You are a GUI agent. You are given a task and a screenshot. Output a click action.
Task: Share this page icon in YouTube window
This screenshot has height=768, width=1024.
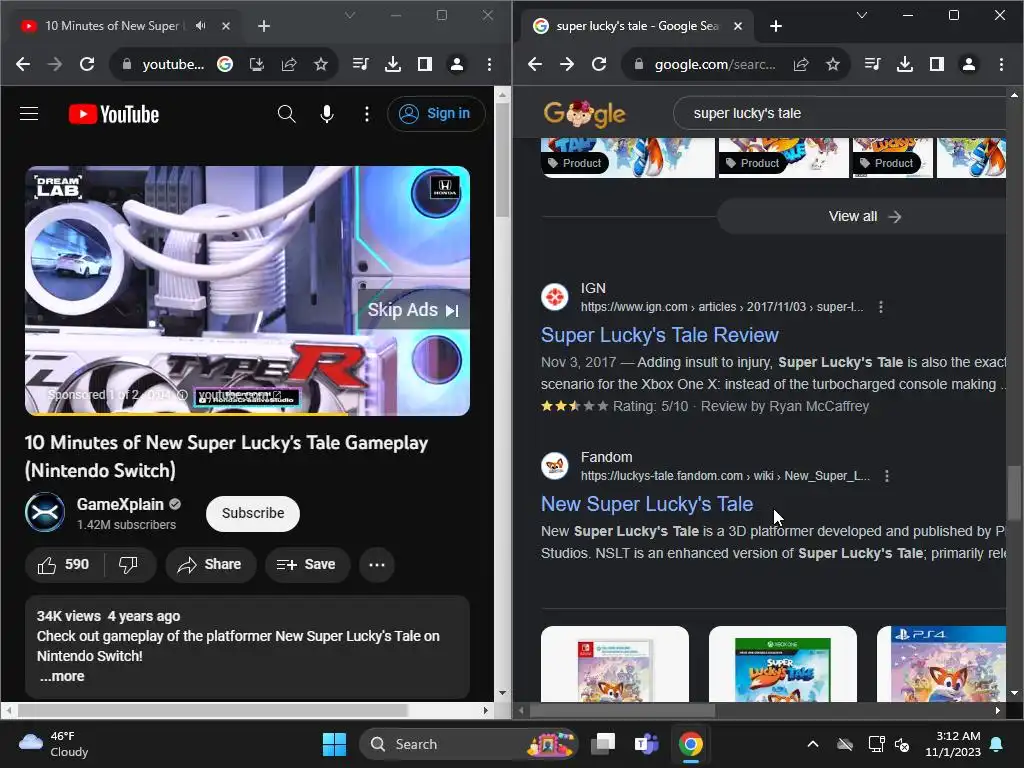289,64
